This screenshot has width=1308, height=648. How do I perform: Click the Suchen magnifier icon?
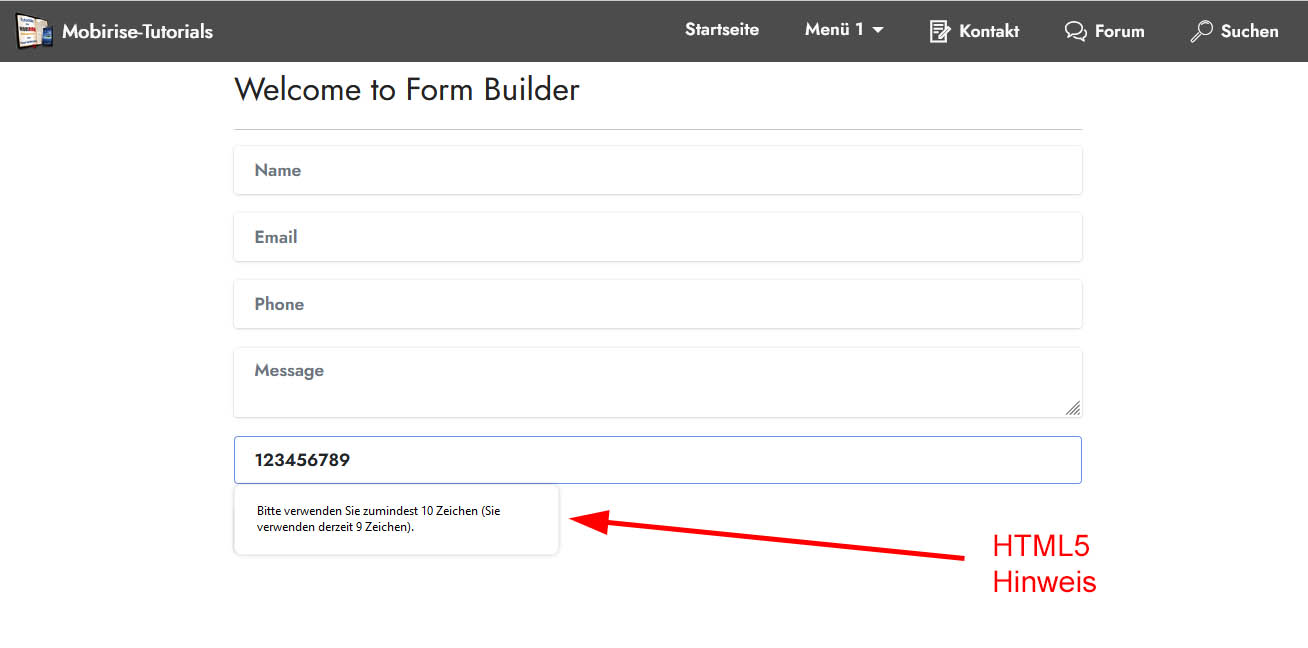coord(1201,31)
